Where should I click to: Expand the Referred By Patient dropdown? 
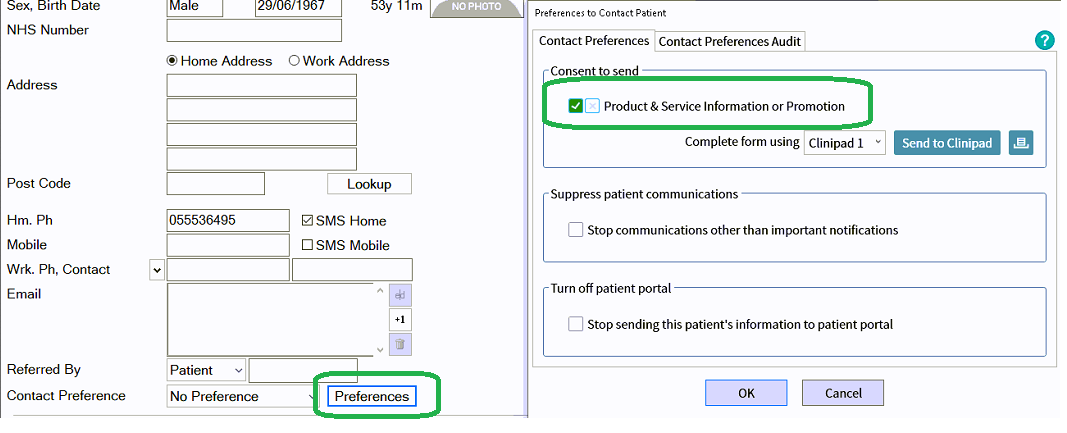point(206,370)
